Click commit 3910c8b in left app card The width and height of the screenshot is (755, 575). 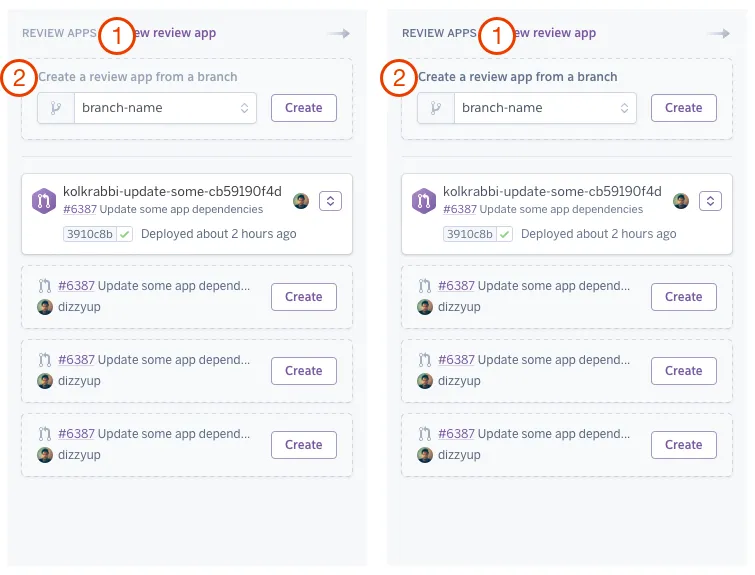click(x=90, y=234)
